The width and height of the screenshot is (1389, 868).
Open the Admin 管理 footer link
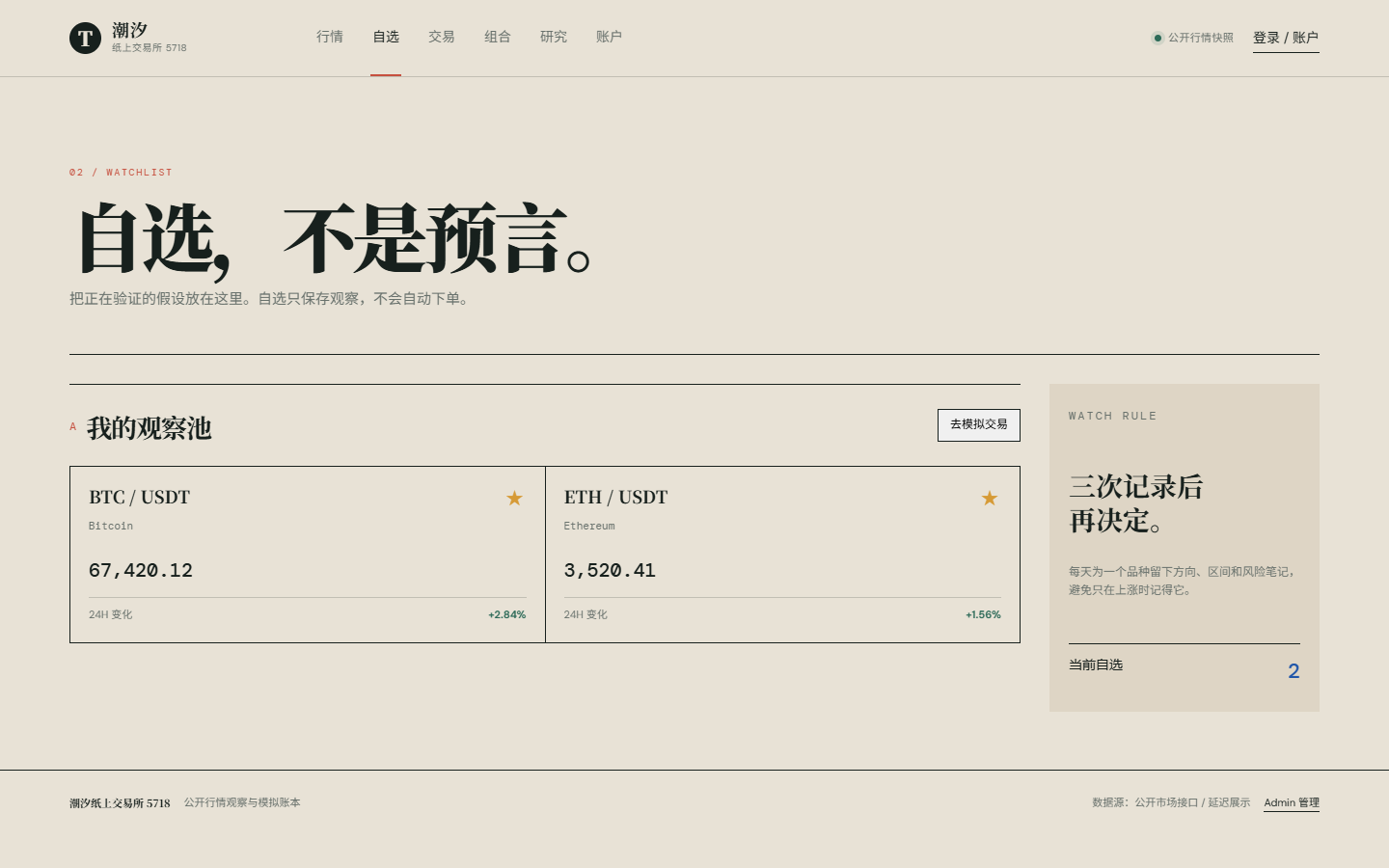click(x=1292, y=802)
